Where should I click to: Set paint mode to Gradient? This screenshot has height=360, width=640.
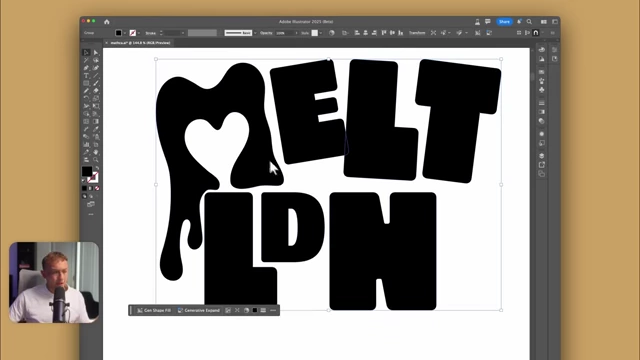click(x=91, y=188)
